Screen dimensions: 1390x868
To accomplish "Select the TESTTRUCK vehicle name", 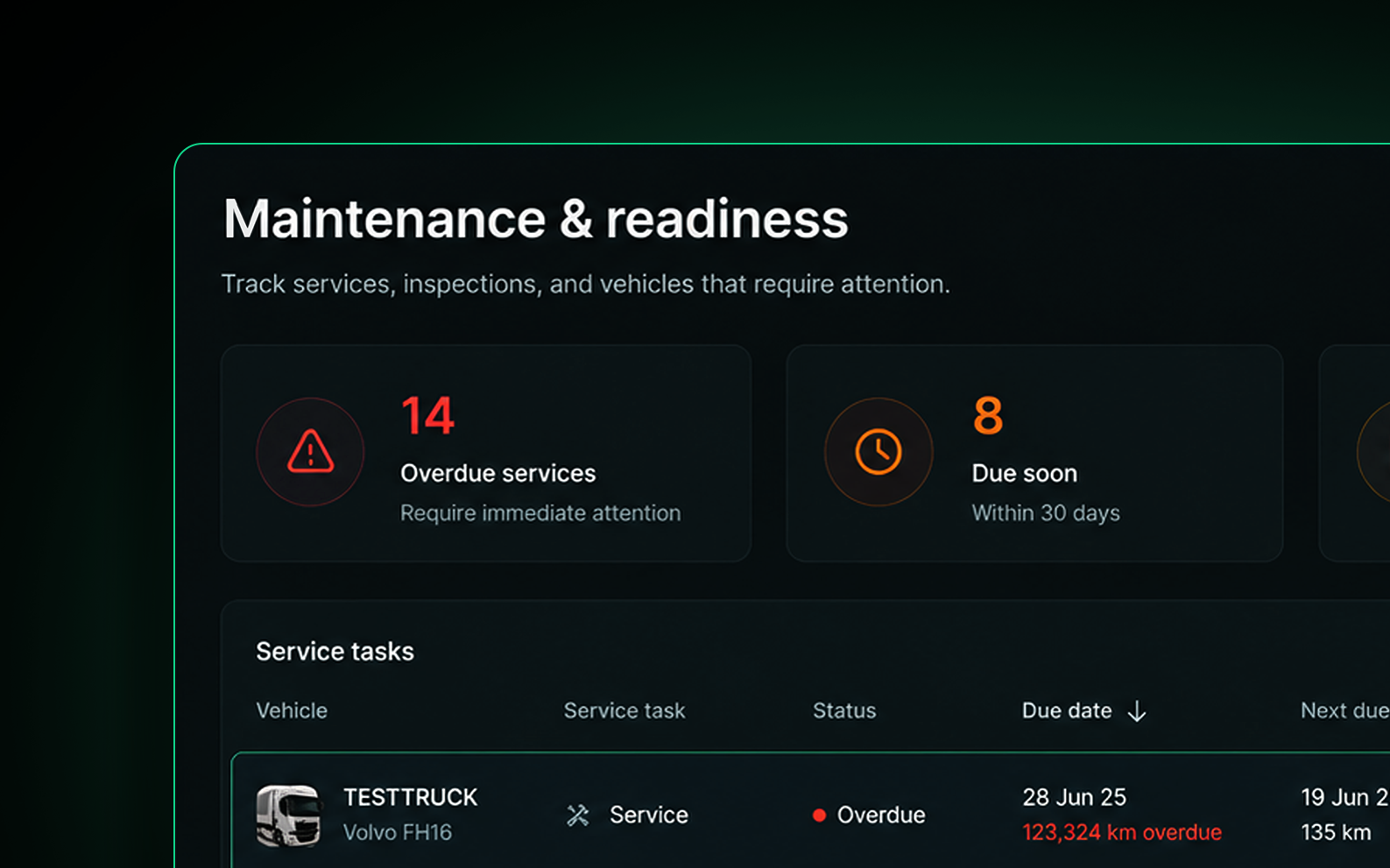I will click(x=410, y=797).
